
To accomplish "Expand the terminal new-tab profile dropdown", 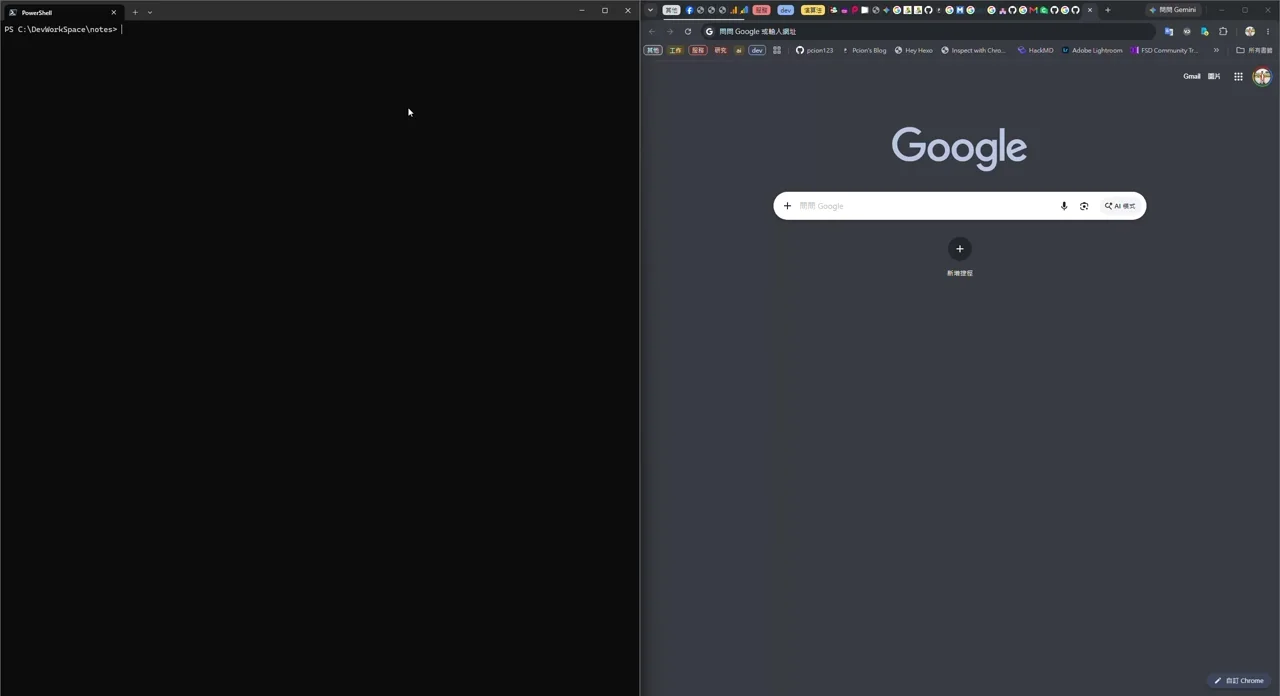I will [150, 12].
